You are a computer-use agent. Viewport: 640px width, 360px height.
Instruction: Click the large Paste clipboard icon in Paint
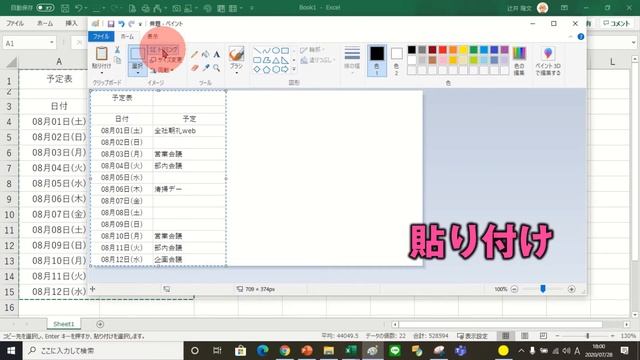(x=101, y=53)
